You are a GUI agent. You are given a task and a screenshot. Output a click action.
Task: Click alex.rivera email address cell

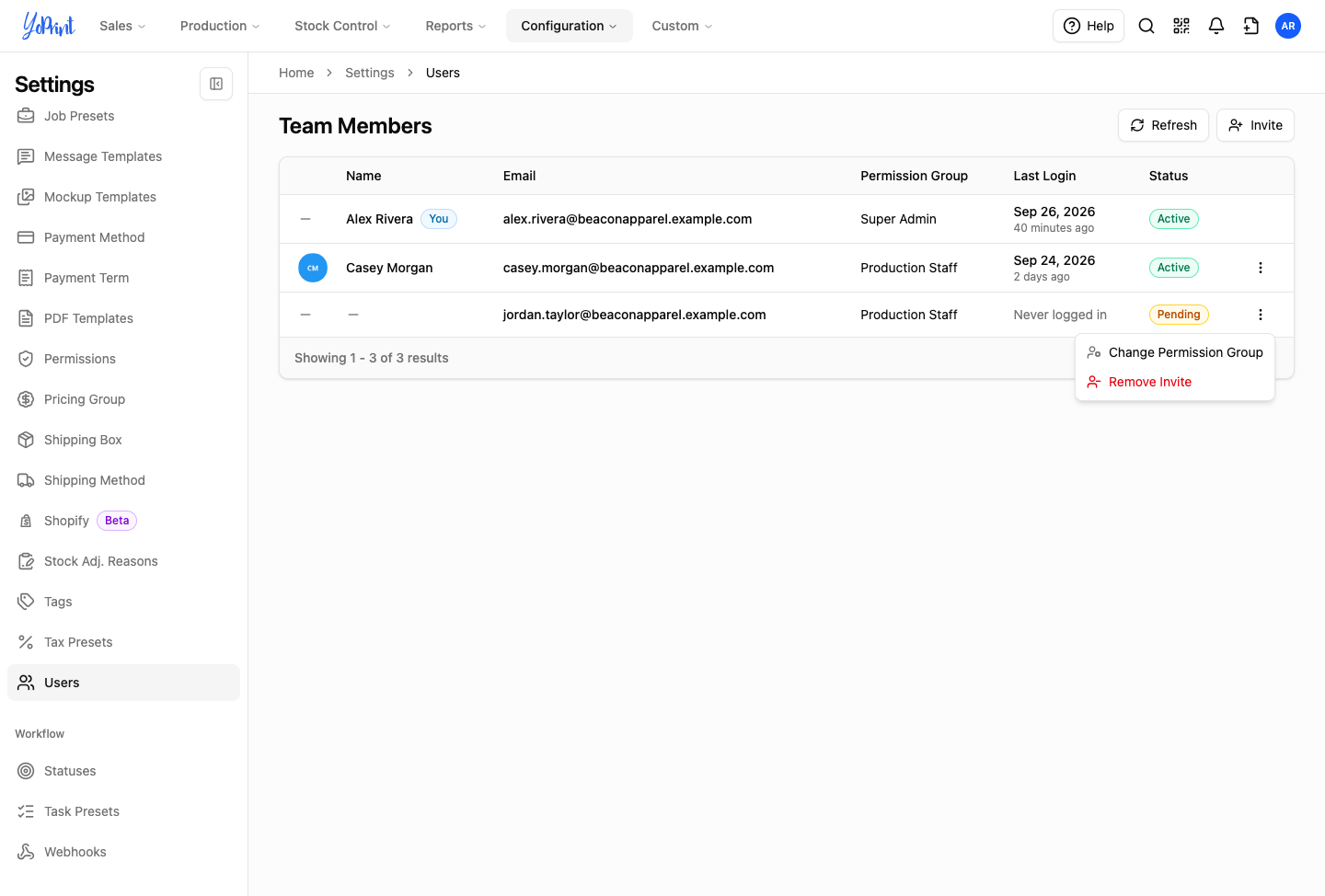point(628,219)
